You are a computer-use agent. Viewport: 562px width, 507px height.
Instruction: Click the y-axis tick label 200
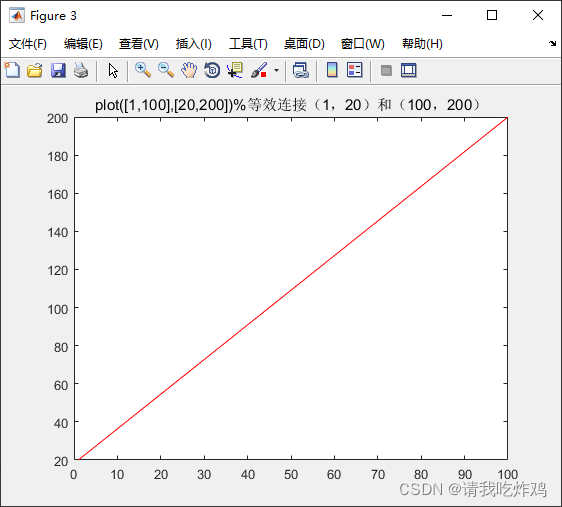tap(57, 118)
